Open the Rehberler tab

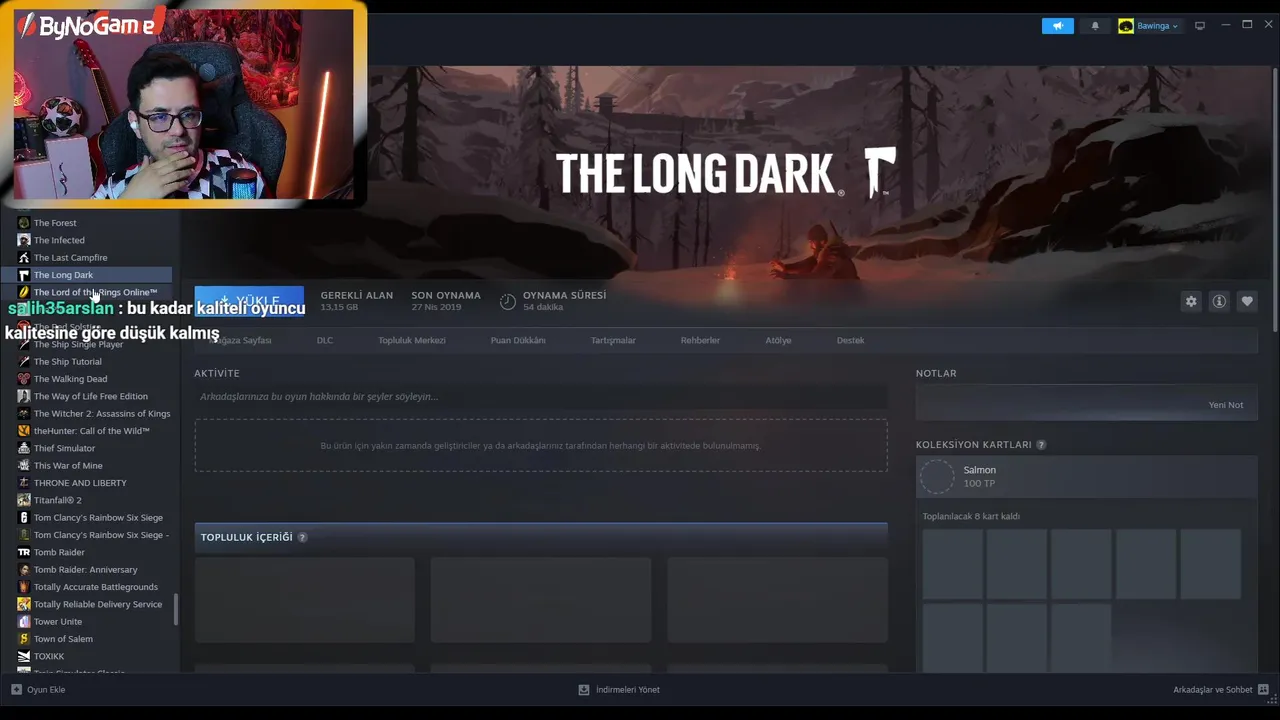(700, 340)
